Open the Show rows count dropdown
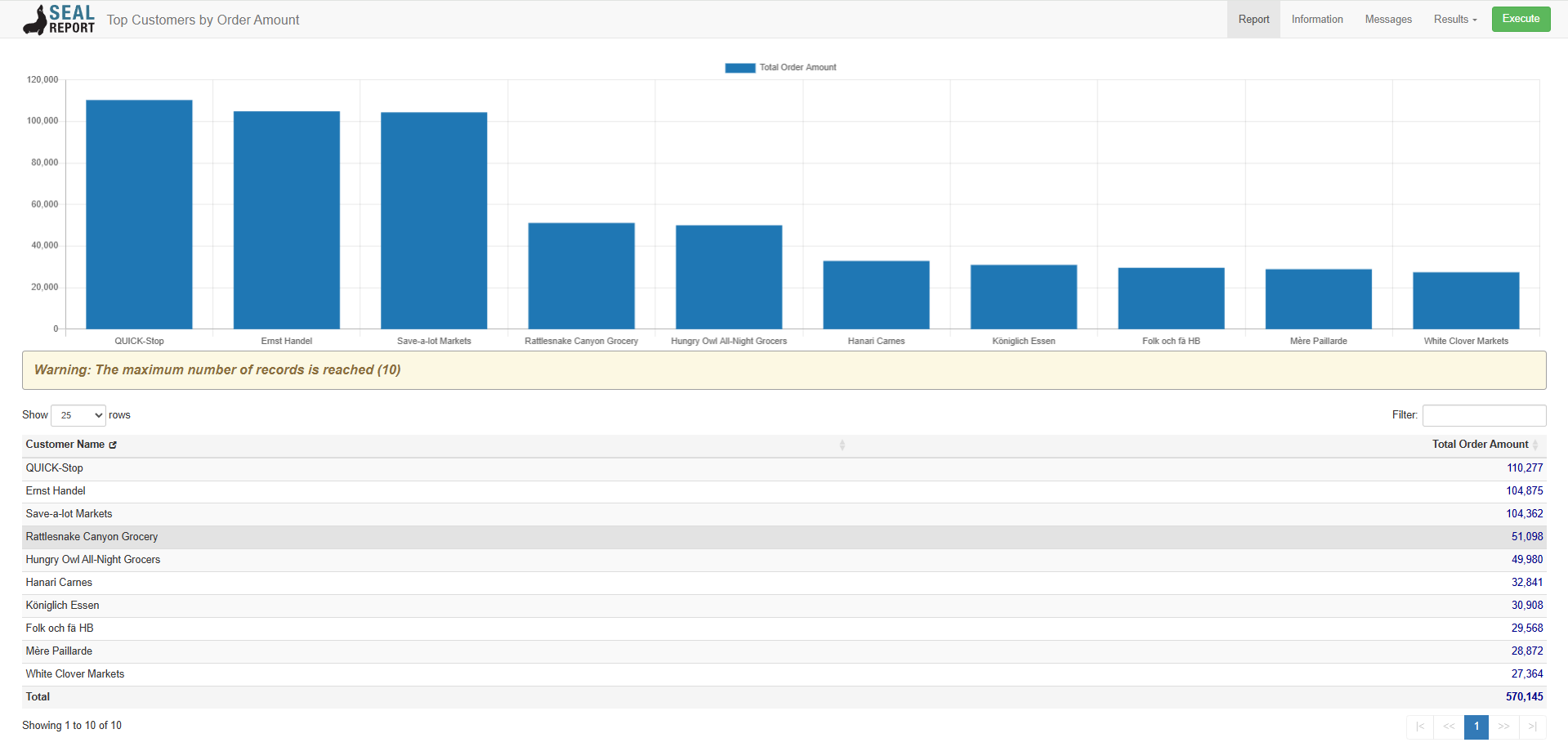The image size is (1568, 747). 78,415
